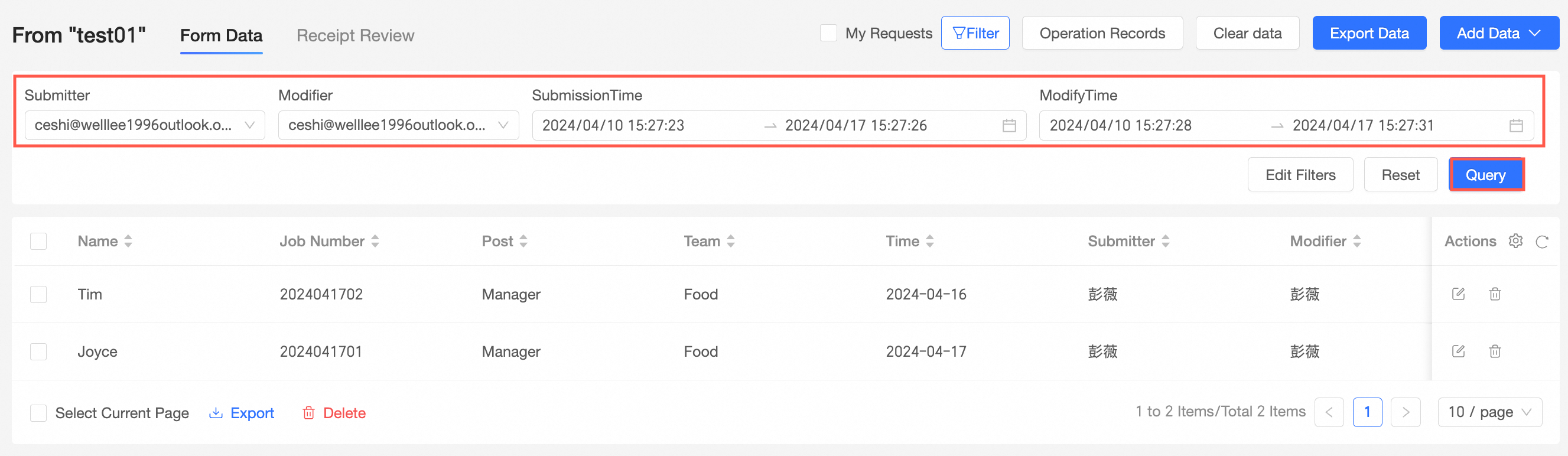1568x456 pixels.
Task: Sort by Post column
Action: pos(523,241)
